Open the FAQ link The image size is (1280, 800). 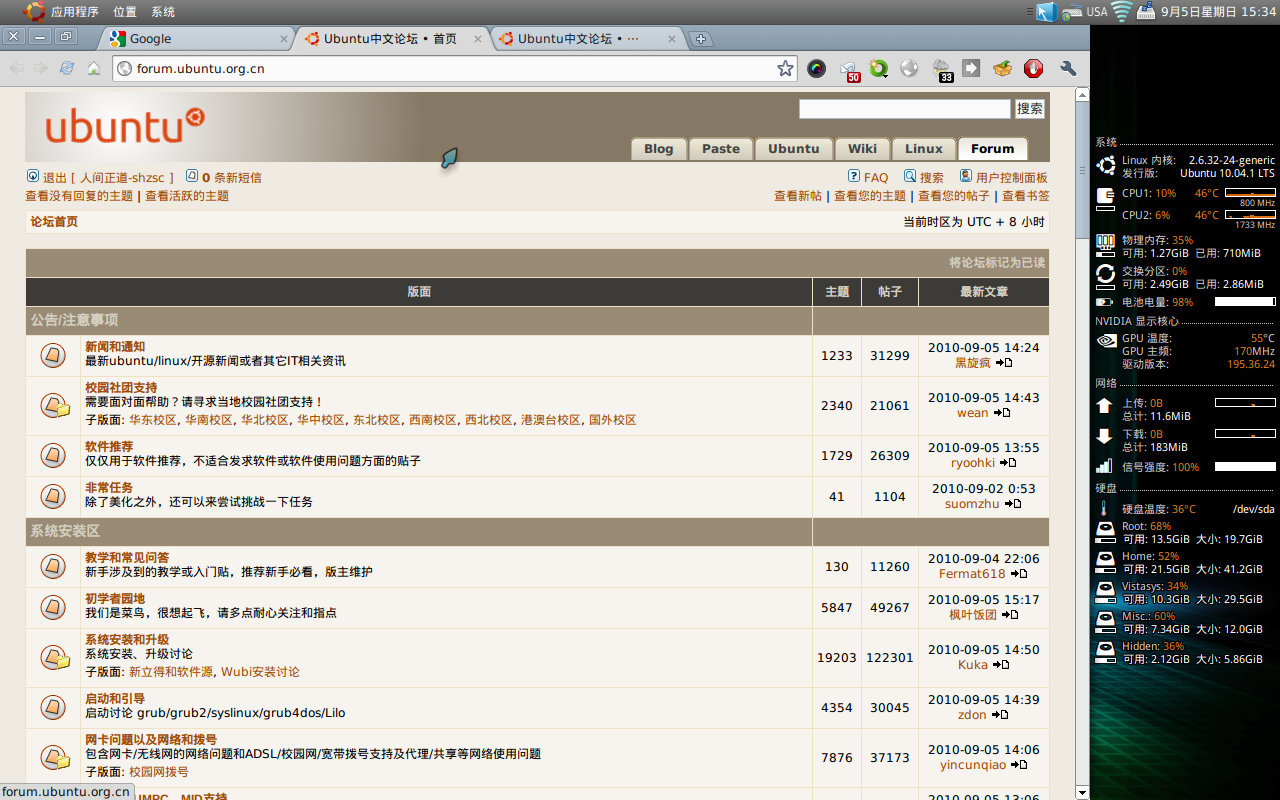click(876, 178)
